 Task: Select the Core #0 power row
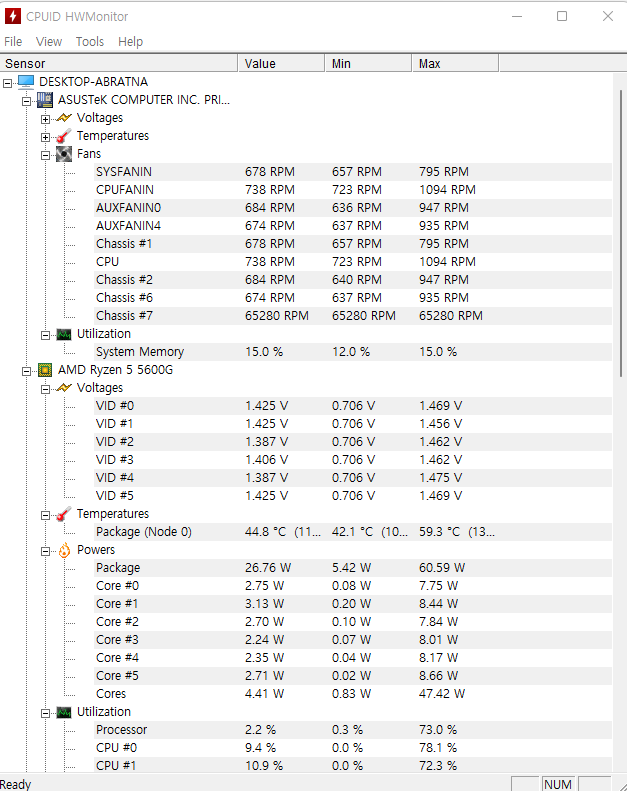point(353,586)
